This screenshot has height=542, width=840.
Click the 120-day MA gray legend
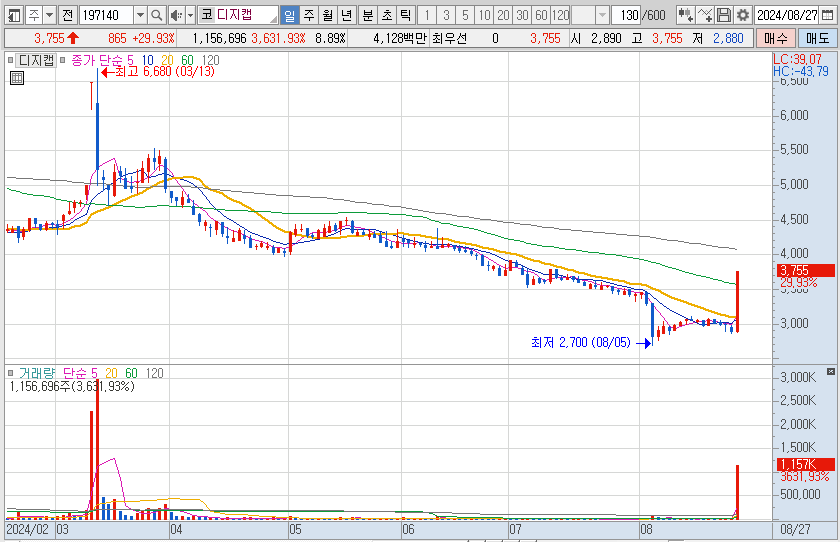211,60
